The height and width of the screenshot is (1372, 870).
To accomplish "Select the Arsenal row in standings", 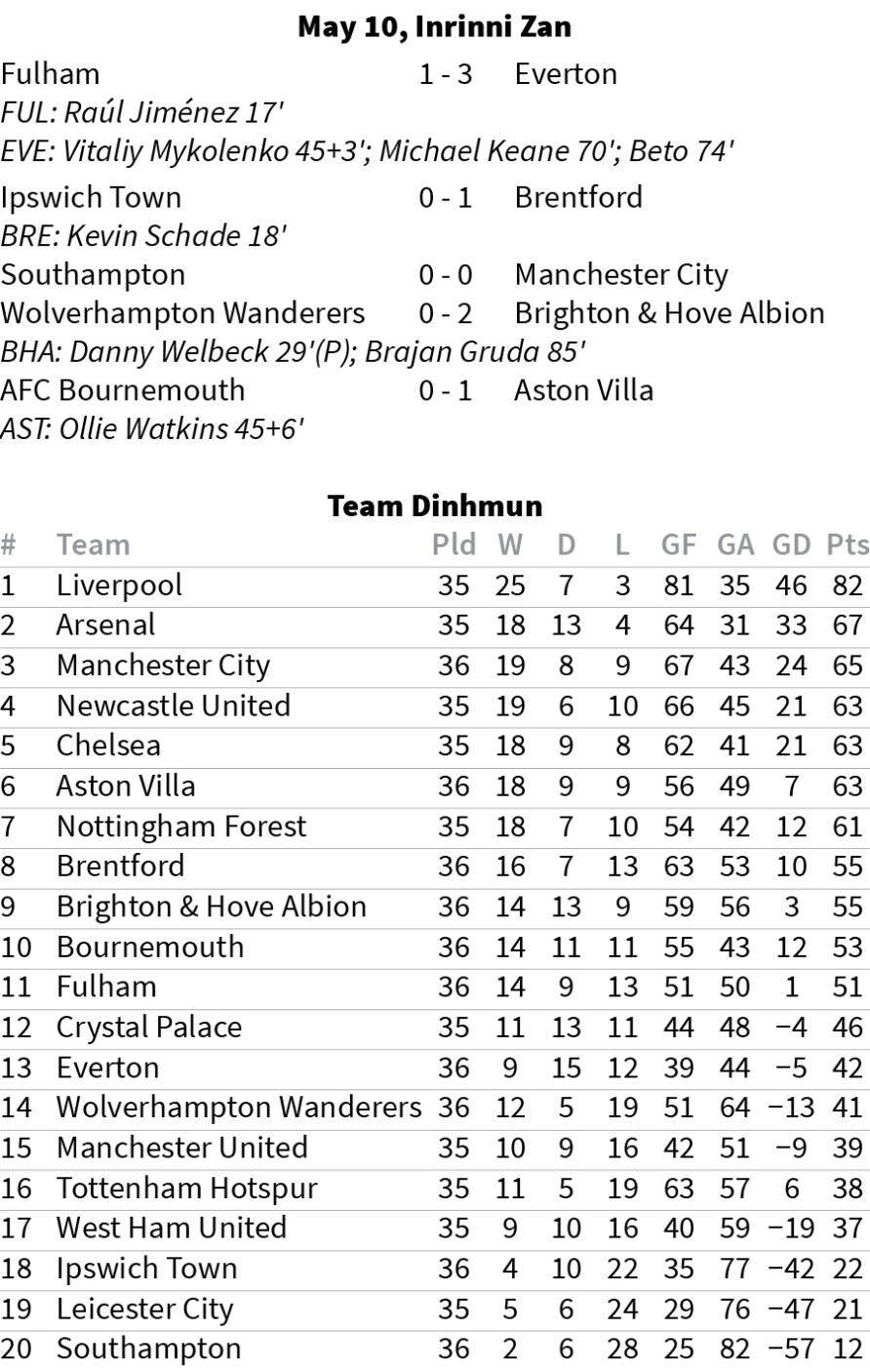I will coord(435,625).
